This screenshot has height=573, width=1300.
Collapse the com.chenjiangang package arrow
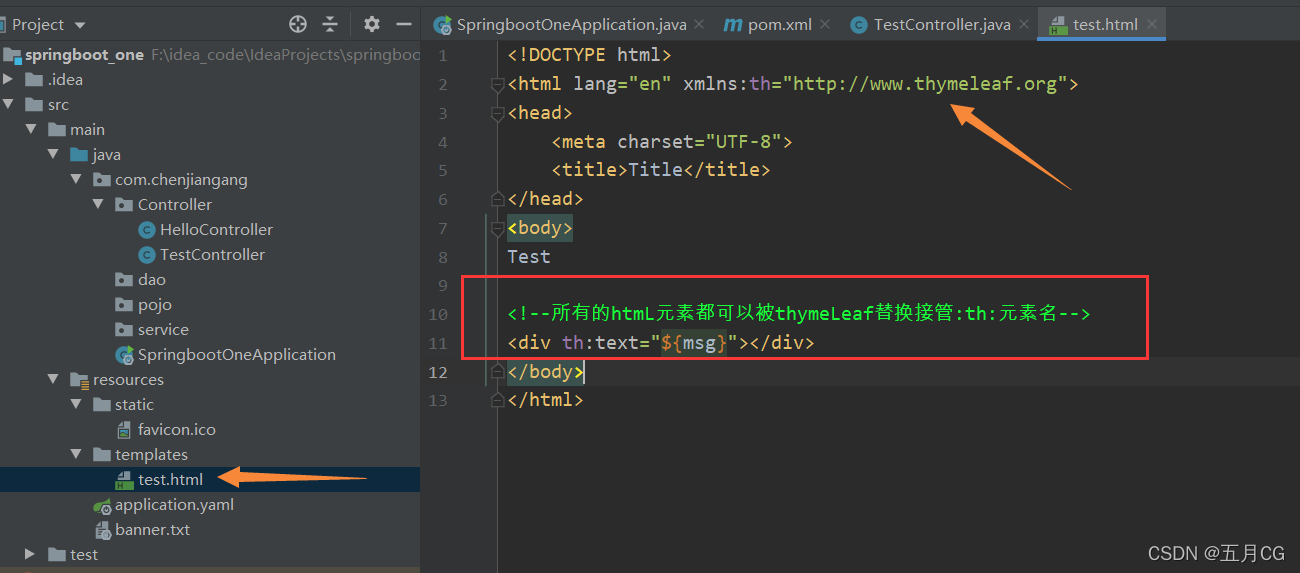point(76,179)
